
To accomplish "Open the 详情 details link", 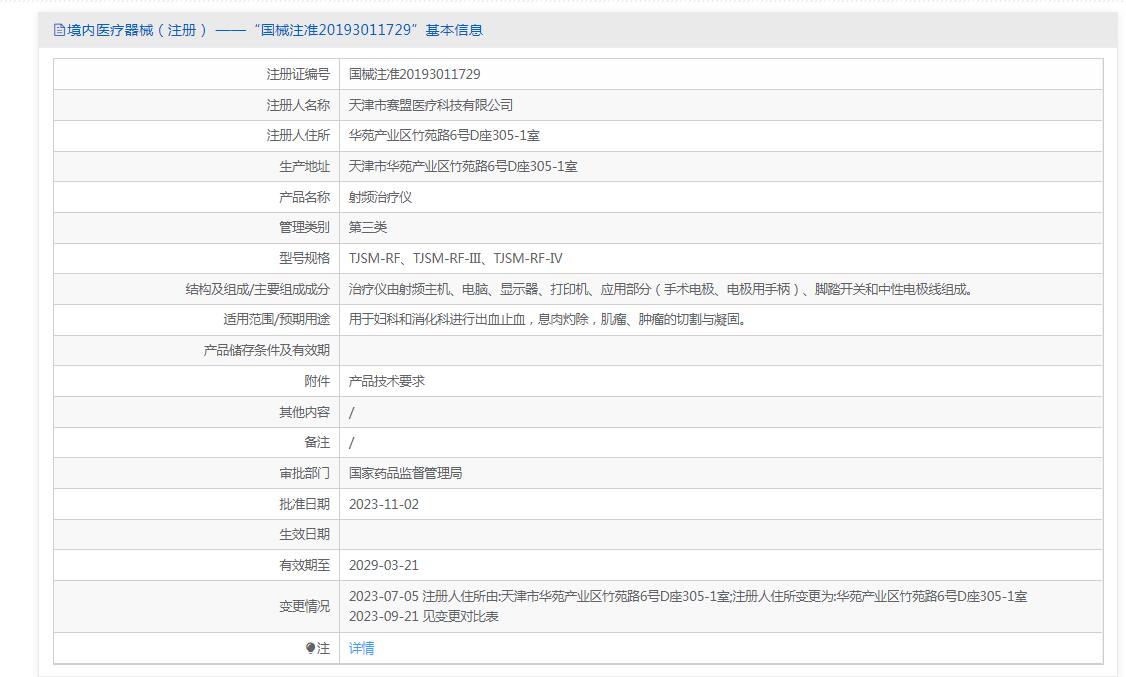I will 361,648.
